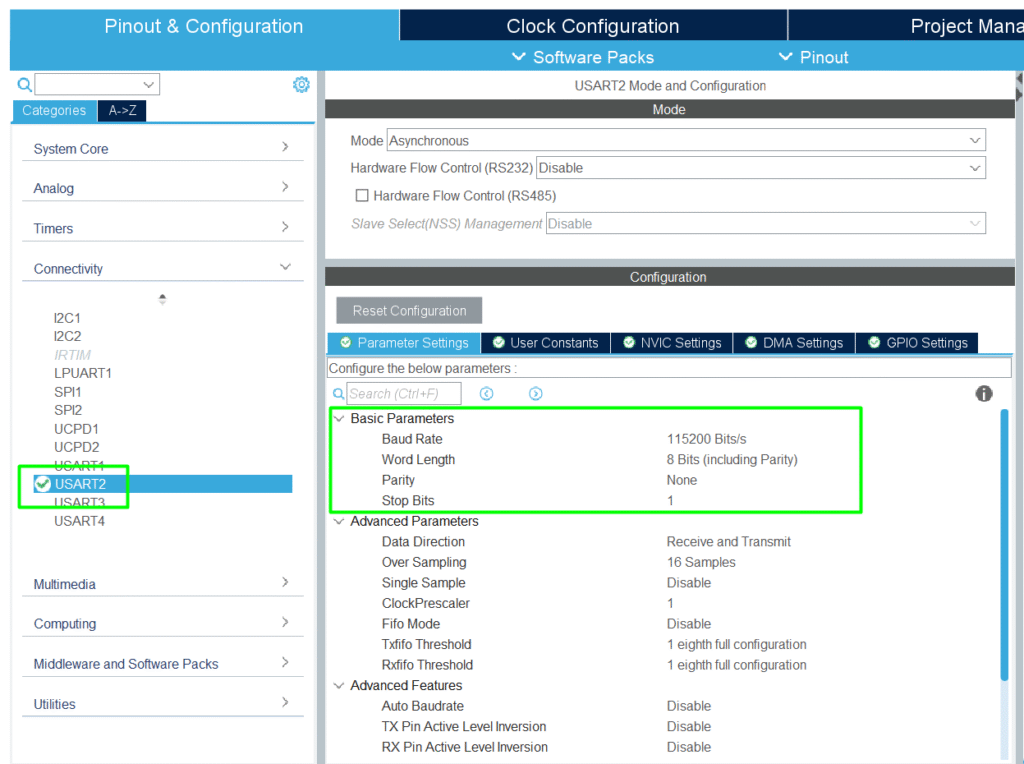1024x764 pixels.
Task: Collapse the Advanced Features section
Action: pos(339,686)
